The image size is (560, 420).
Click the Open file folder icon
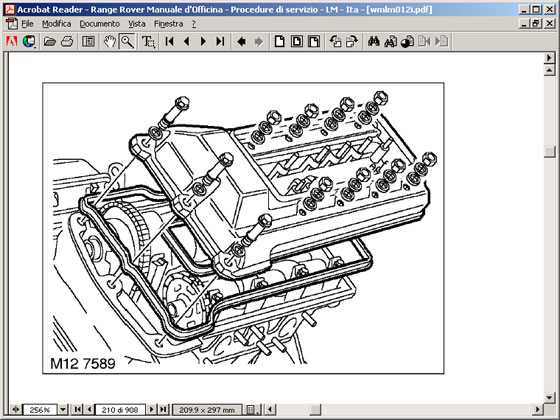(50, 41)
